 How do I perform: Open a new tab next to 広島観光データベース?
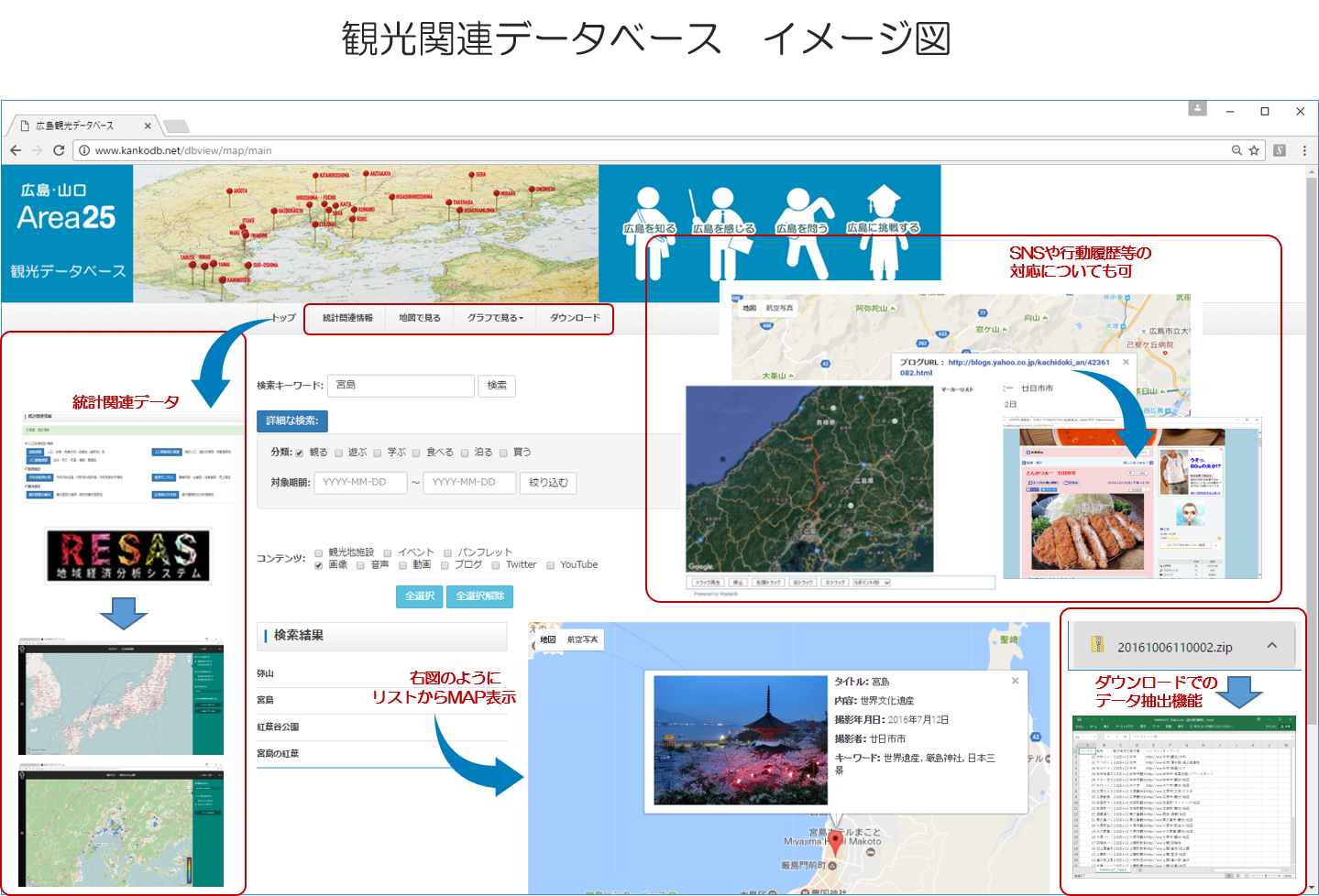pyautogui.click(x=176, y=126)
